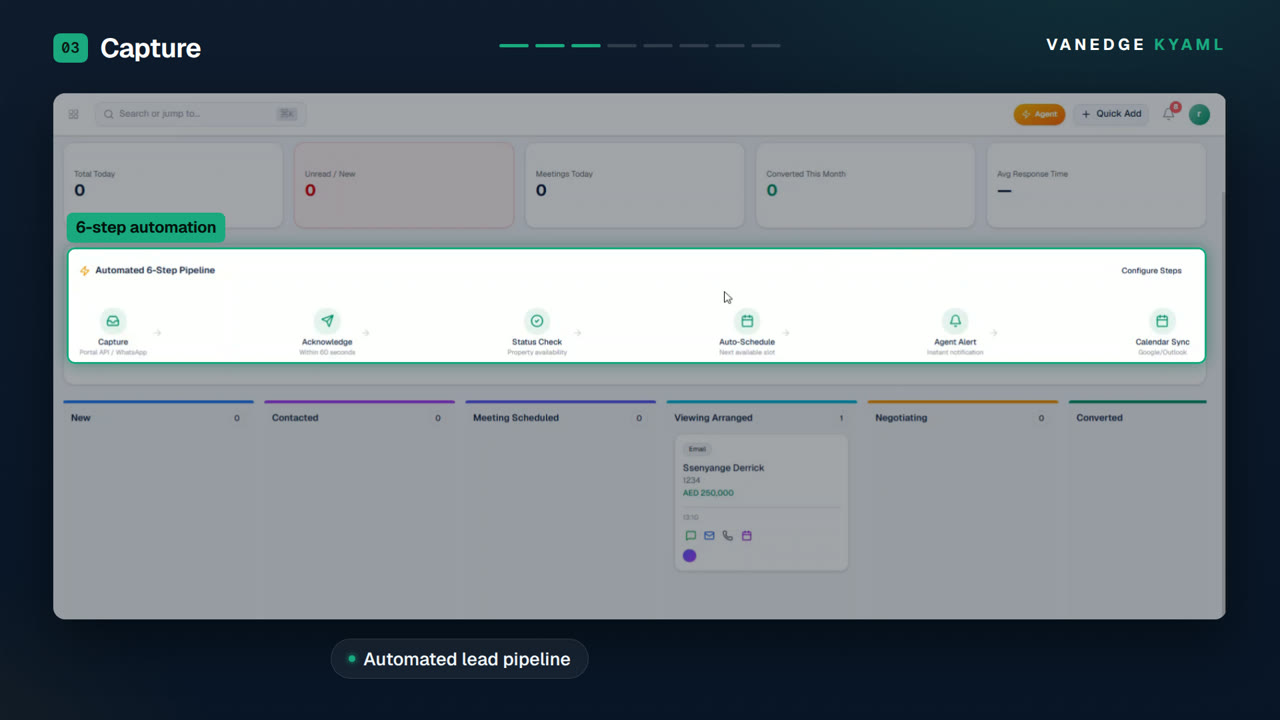Select the Agent Alert bell step icon
The width and height of the screenshot is (1280, 720).
point(955,321)
